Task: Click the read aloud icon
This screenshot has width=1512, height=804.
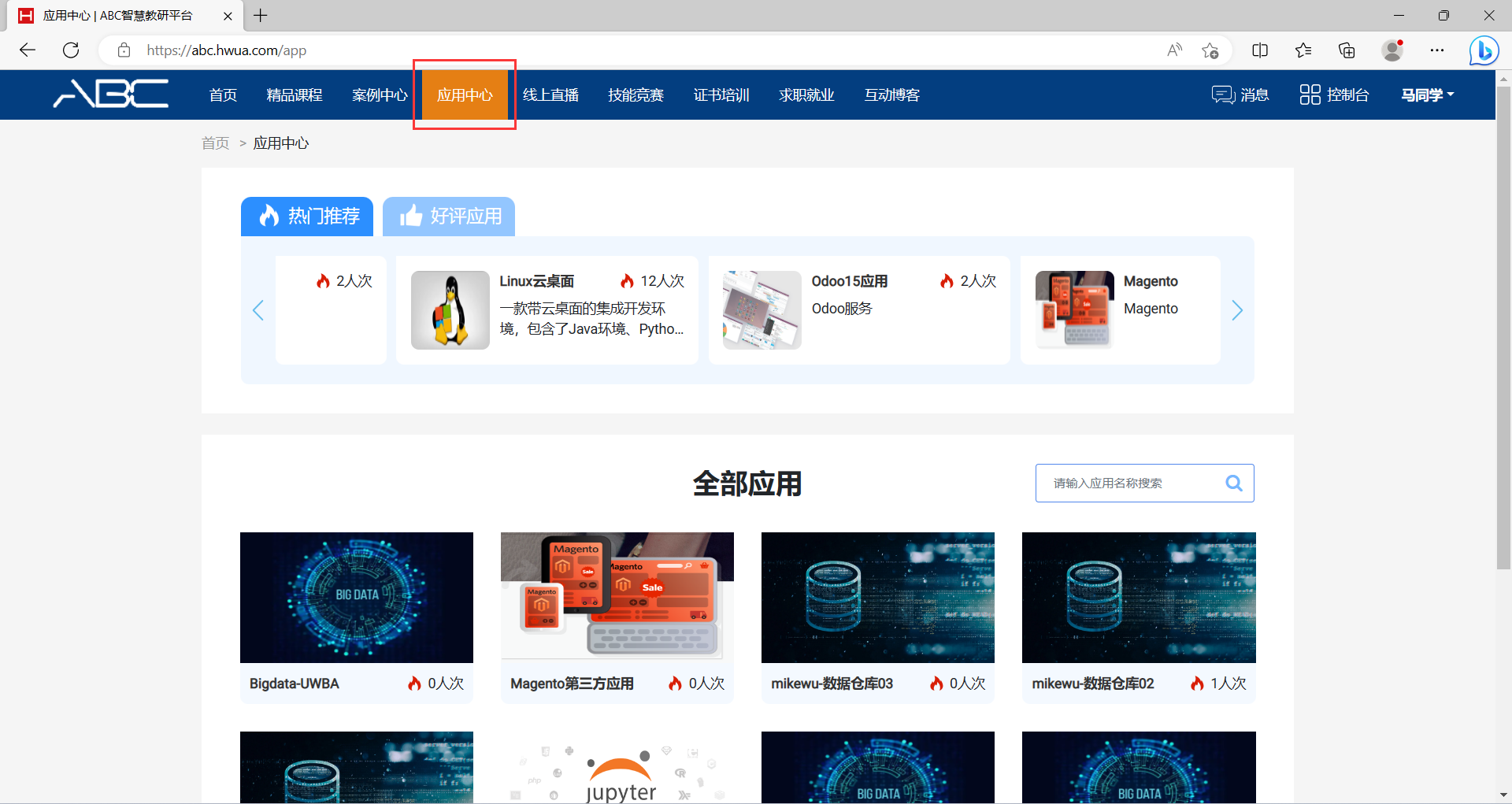Action: click(1174, 50)
